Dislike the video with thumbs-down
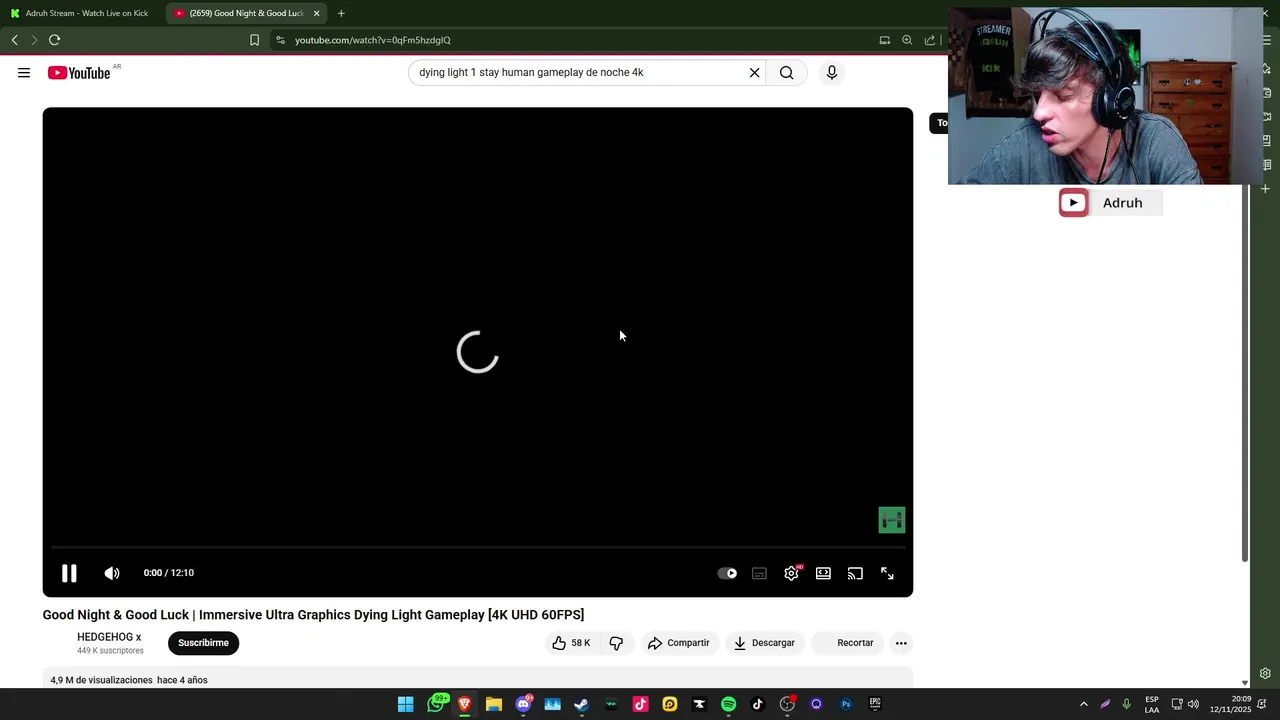 coord(616,643)
